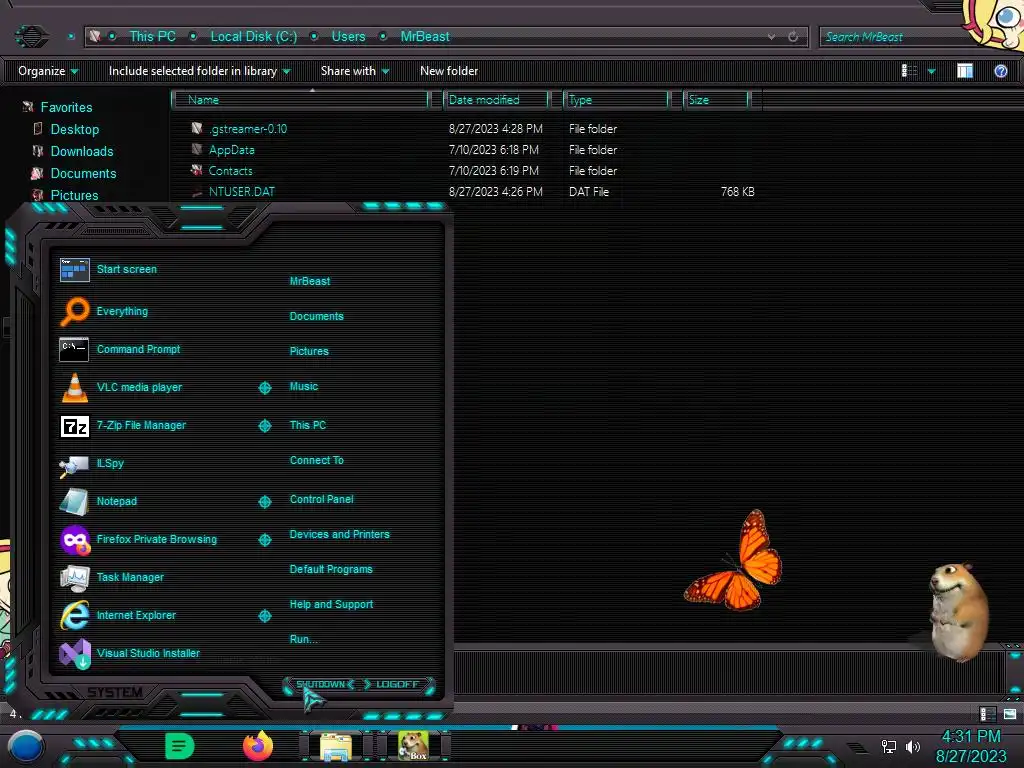Open Default Programs
The image size is (1024, 768).
coord(330,569)
